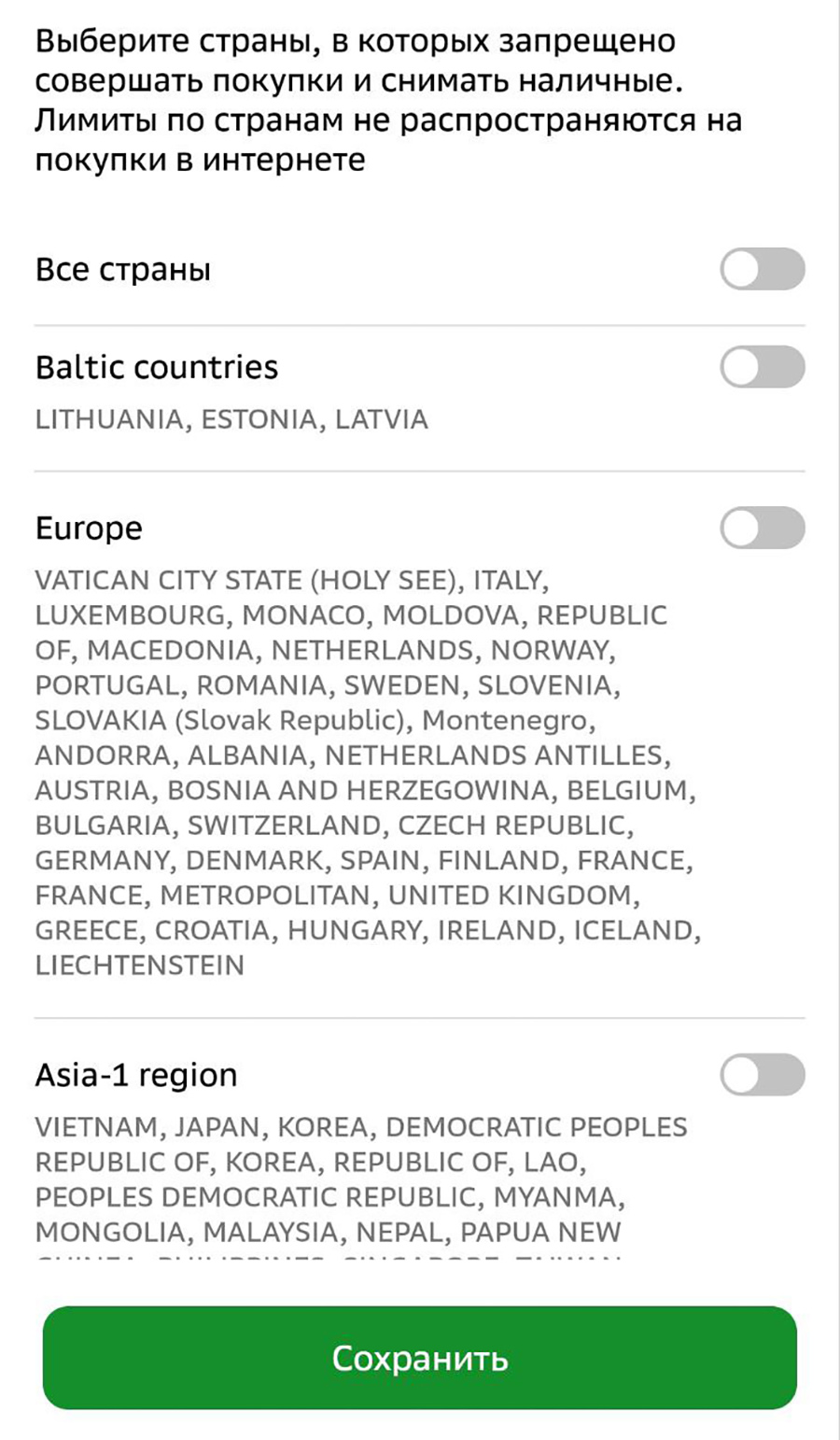This screenshot has width=840, height=1440.
Task: Click the LITHUANIA, ESTONIA, LATVIA list
Action: point(231,419)
